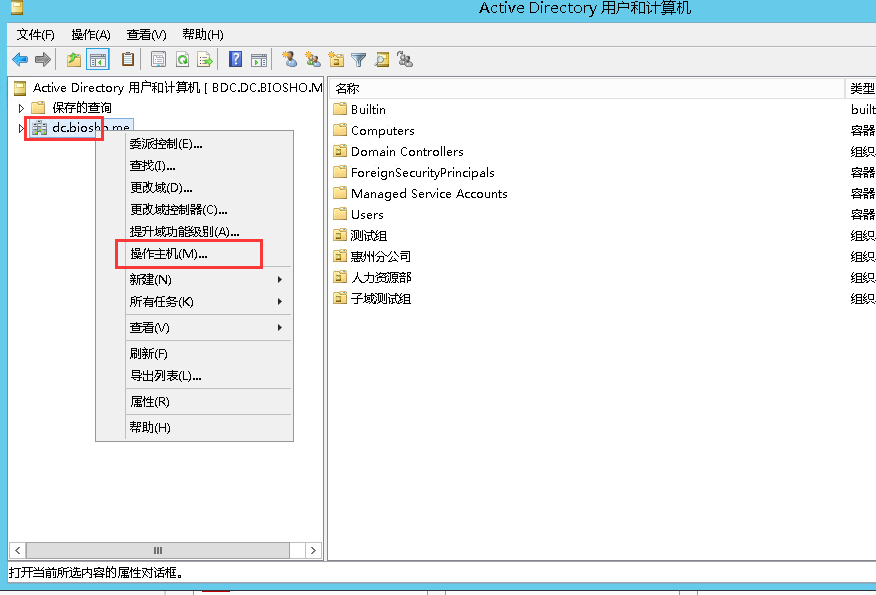
Task: Toggle the show/hide action pane icon
Action: tap(259, 59)
